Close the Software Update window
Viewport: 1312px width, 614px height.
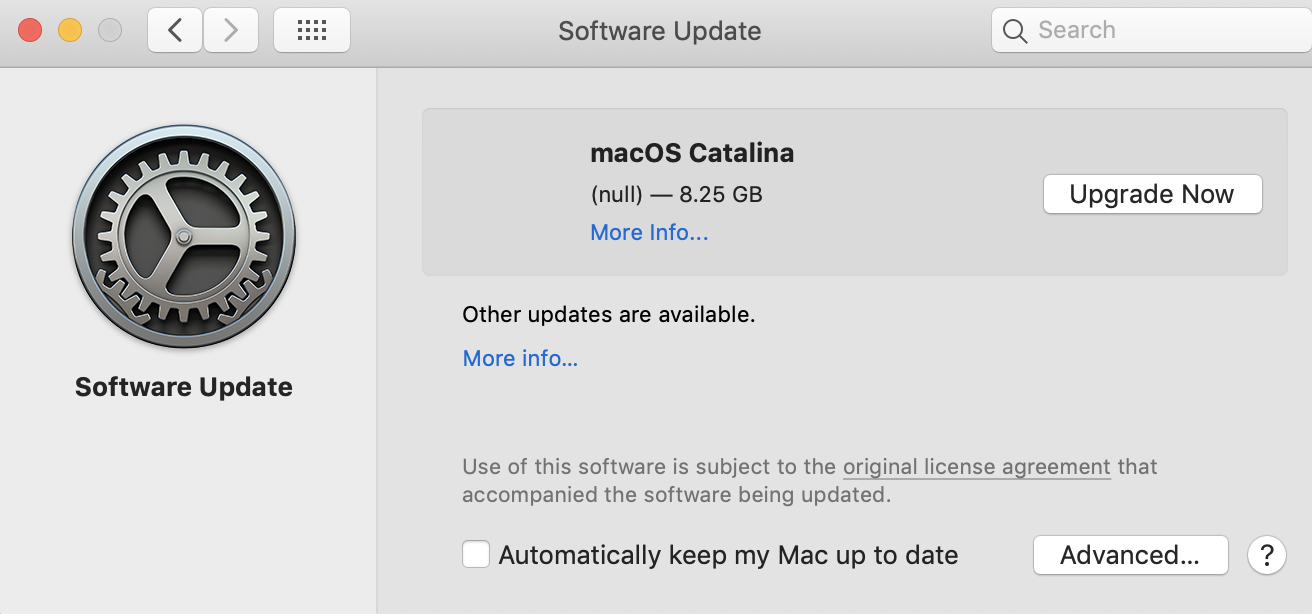click(30, 31)
